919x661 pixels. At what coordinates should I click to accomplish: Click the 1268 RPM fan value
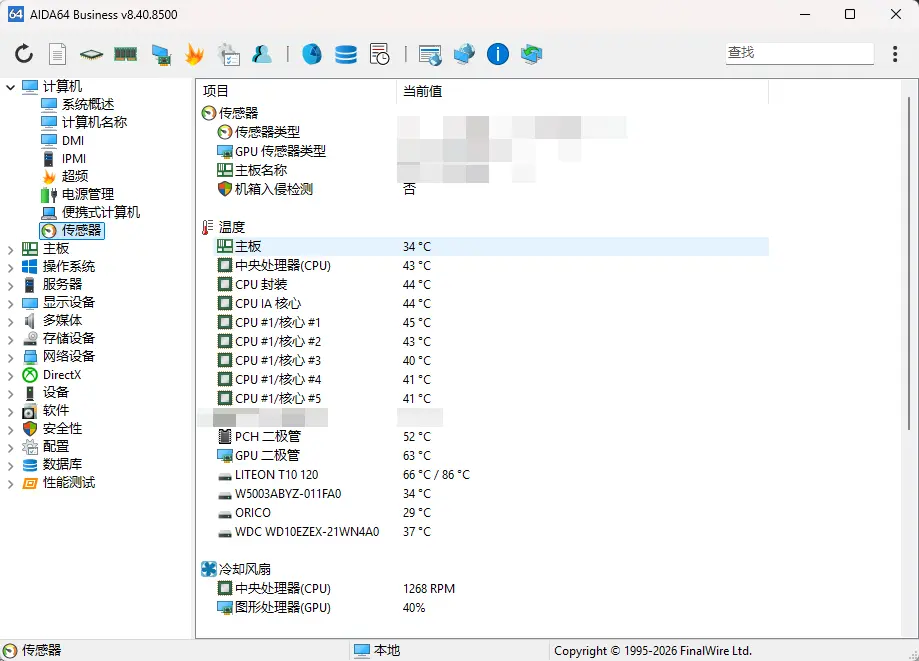pyautogui.click(x=429, y=588)
